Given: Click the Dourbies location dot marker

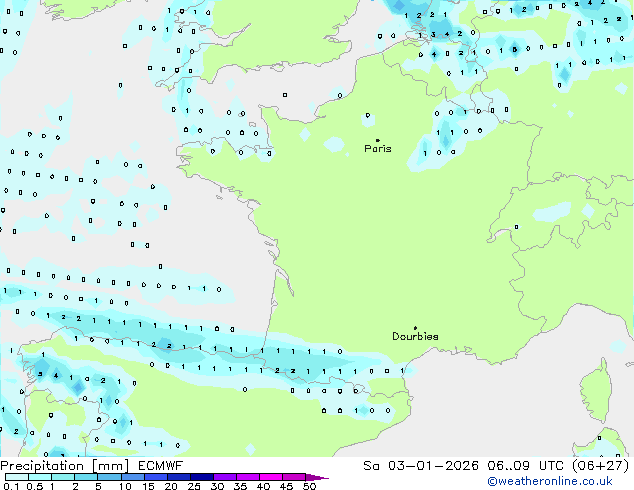Looking at the screenshot, I should 415,328.
